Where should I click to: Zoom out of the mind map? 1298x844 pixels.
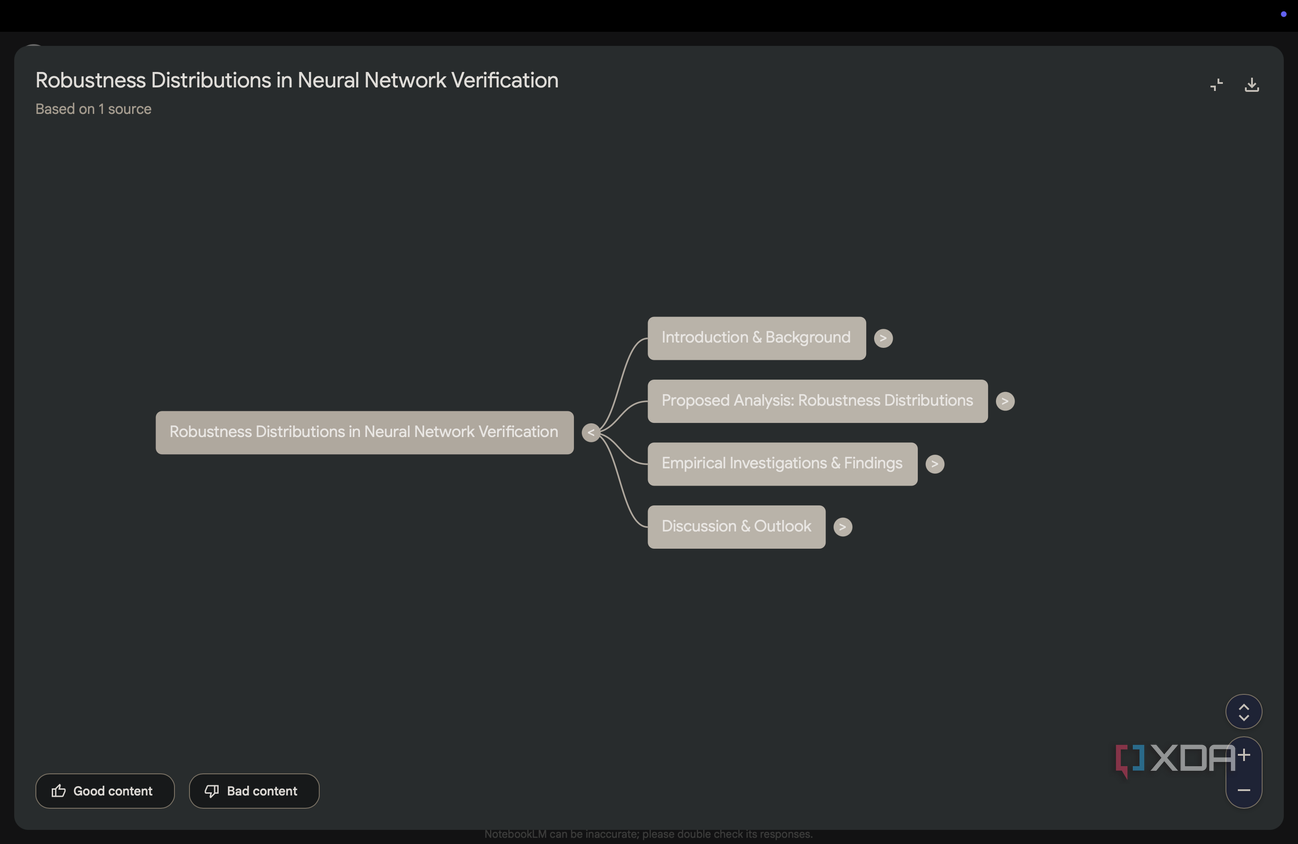(x=1244, y=790)
